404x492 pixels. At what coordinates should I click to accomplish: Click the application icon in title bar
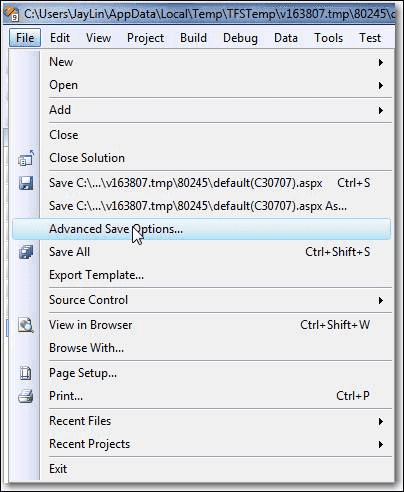tap(12, 13)
